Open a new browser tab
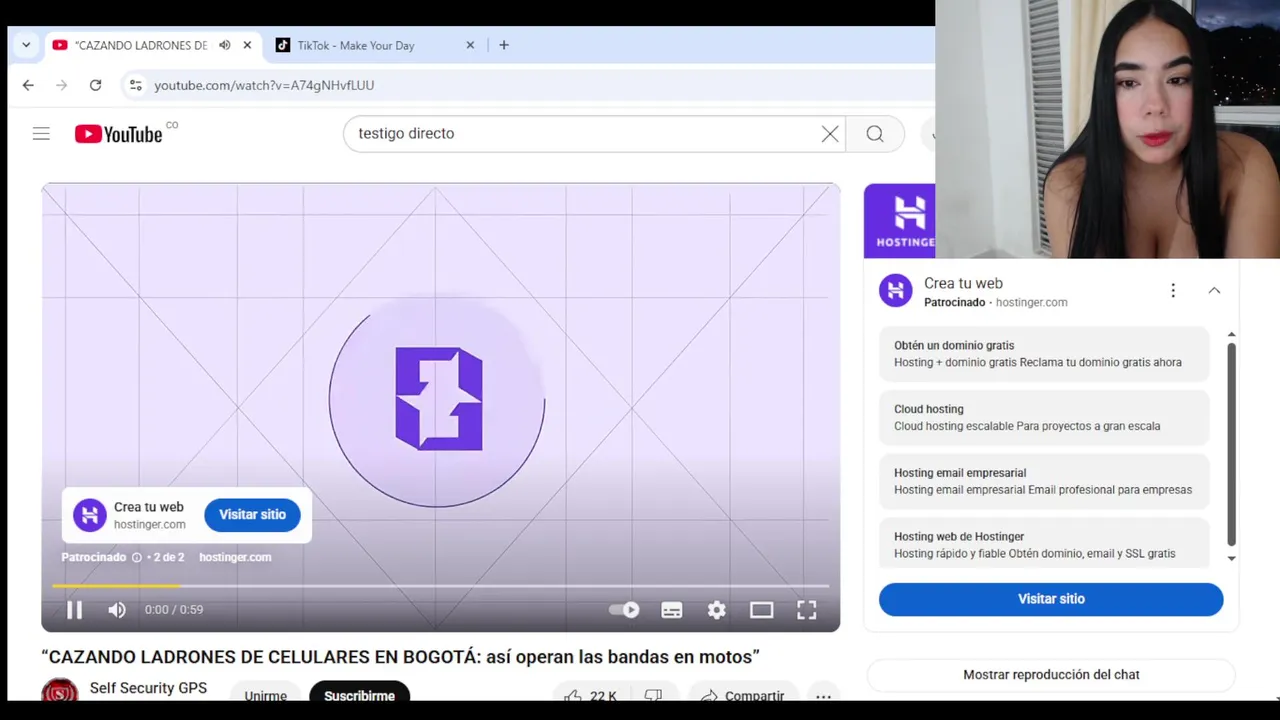Screen dimensions: 1280x720 click(504, 45)
